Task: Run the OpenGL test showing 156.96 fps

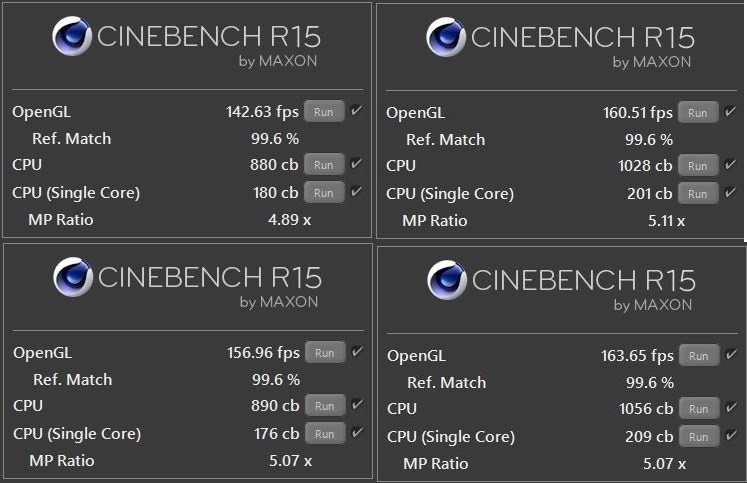Action: [x=325, y=352]
